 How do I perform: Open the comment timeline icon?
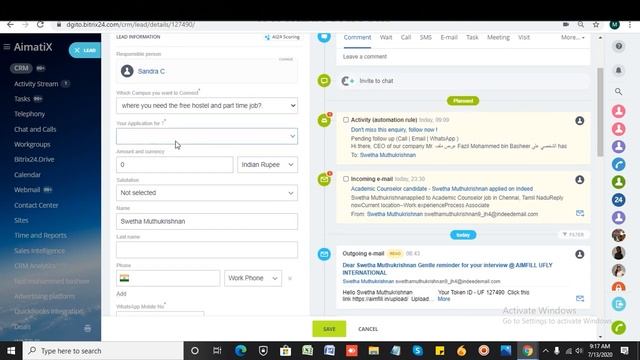coord(324,37)
